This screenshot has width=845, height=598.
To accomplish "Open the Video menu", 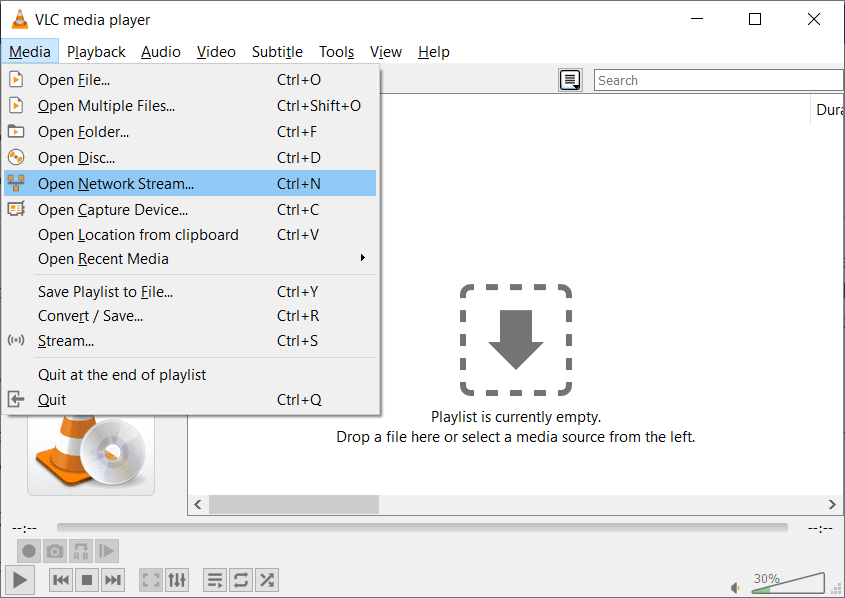I will click(x=216, y=52).
